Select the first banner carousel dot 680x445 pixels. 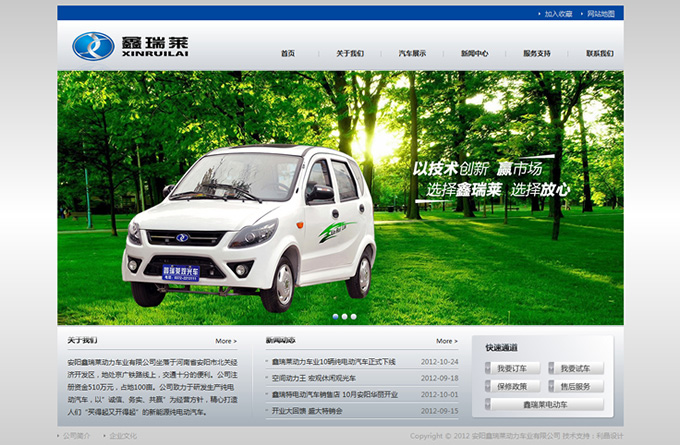333,316
